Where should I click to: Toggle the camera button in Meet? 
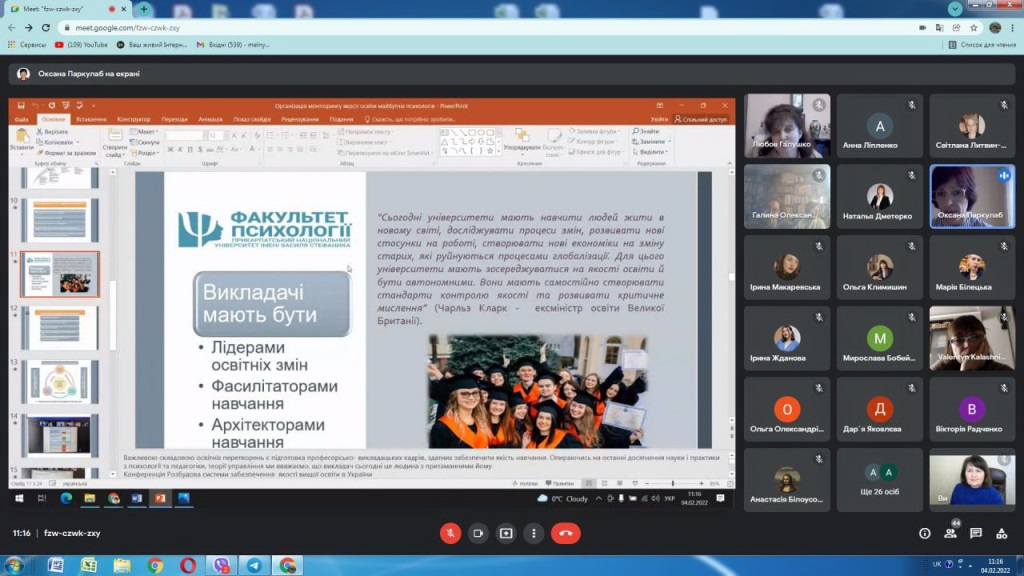[x=478, y=533]
